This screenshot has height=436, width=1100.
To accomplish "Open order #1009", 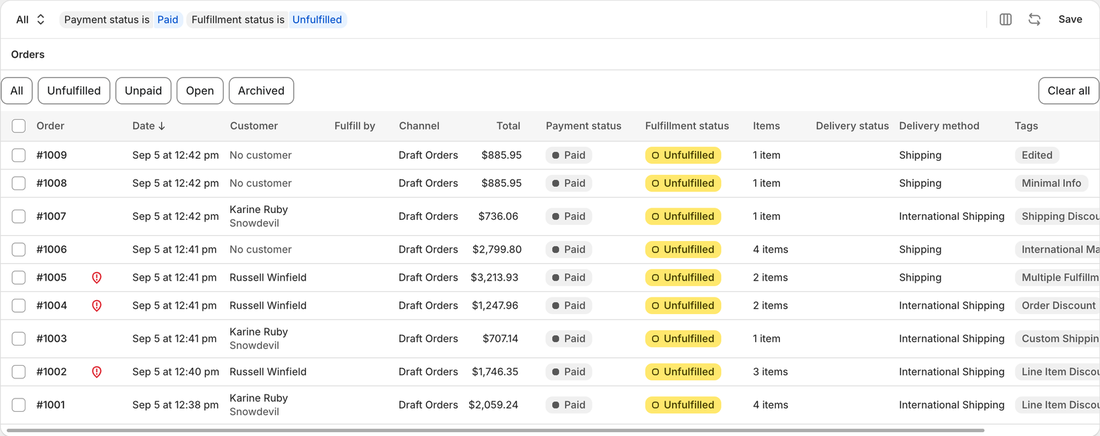I will pyautogui.click(x=52, y=155).
